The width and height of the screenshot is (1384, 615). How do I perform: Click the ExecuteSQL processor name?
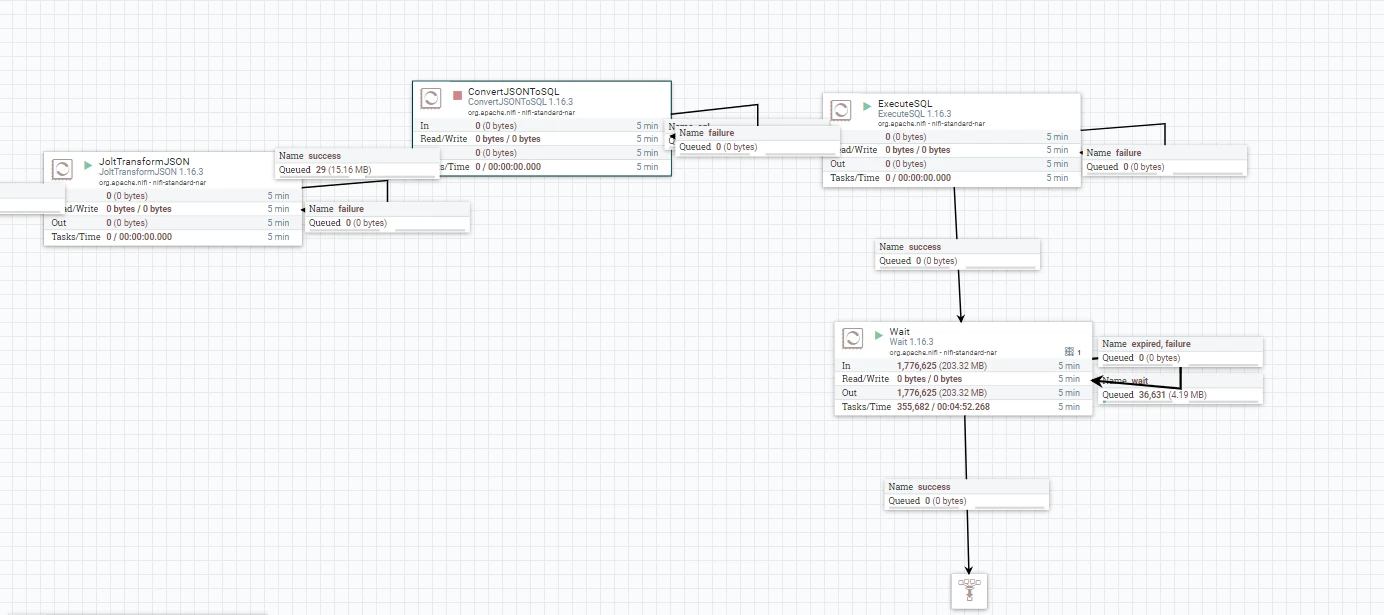[905, 103]
